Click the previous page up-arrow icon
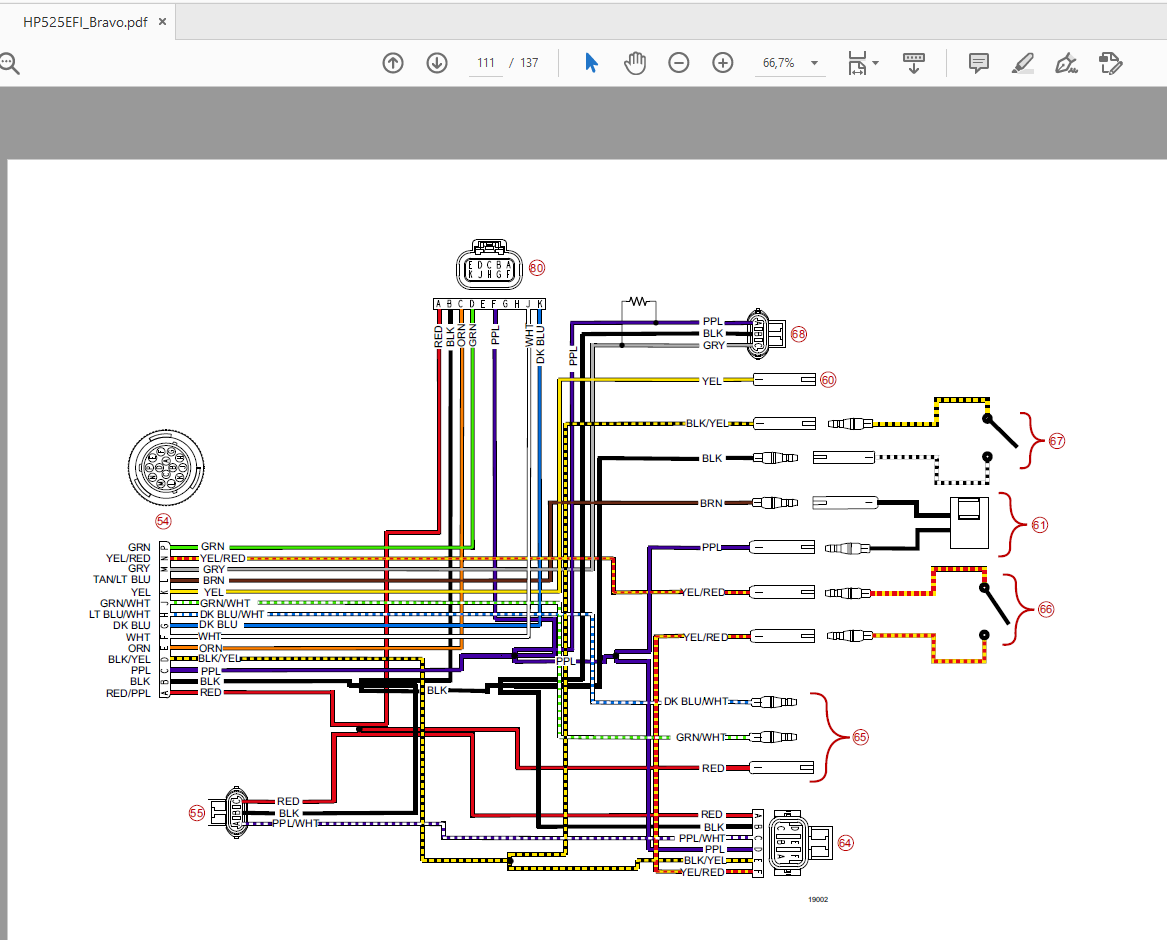1167x940 pixels. coord(393,63)
